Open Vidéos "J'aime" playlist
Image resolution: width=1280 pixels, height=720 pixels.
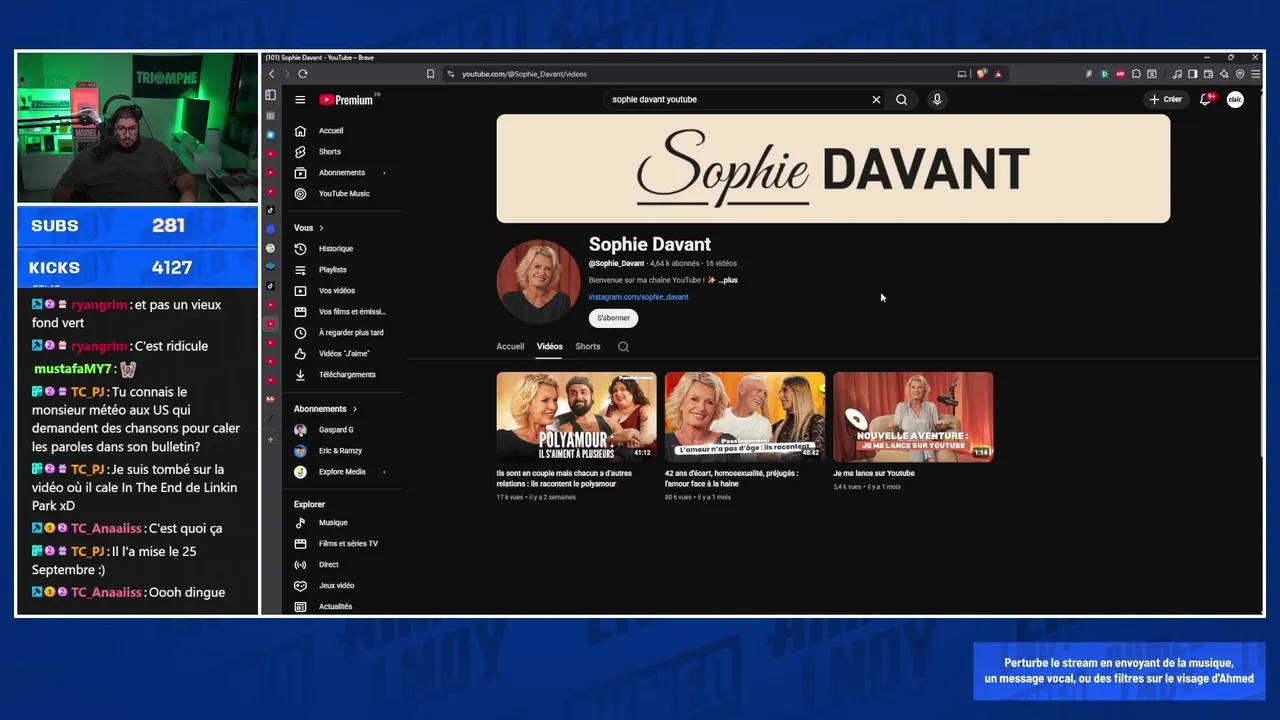[x=343, y=354]
